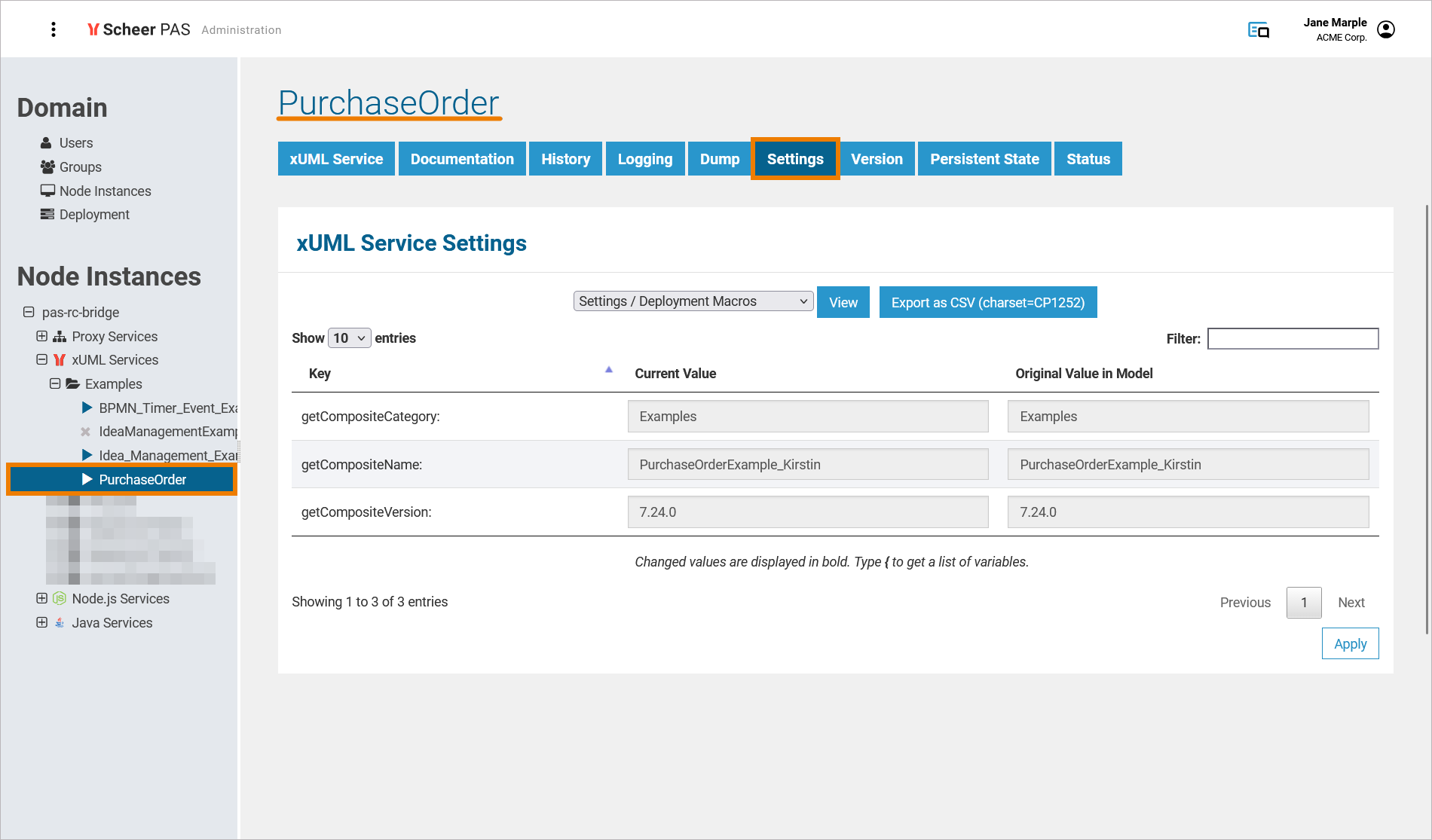Image resolution: width=1432 pixels, height=840 pixels.
Task: Collapse the pas-rc-bridge tree node
Action: pyautogui.click(x=29, y=312)
